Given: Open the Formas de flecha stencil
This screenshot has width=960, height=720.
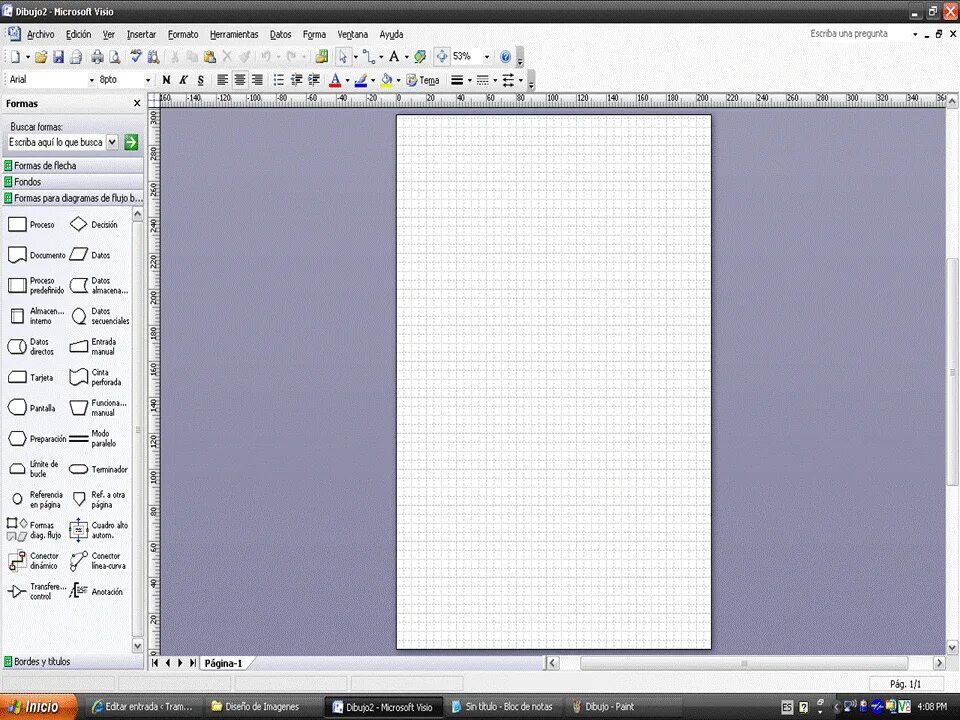Looking at the screenshot, I should point(45,165).
